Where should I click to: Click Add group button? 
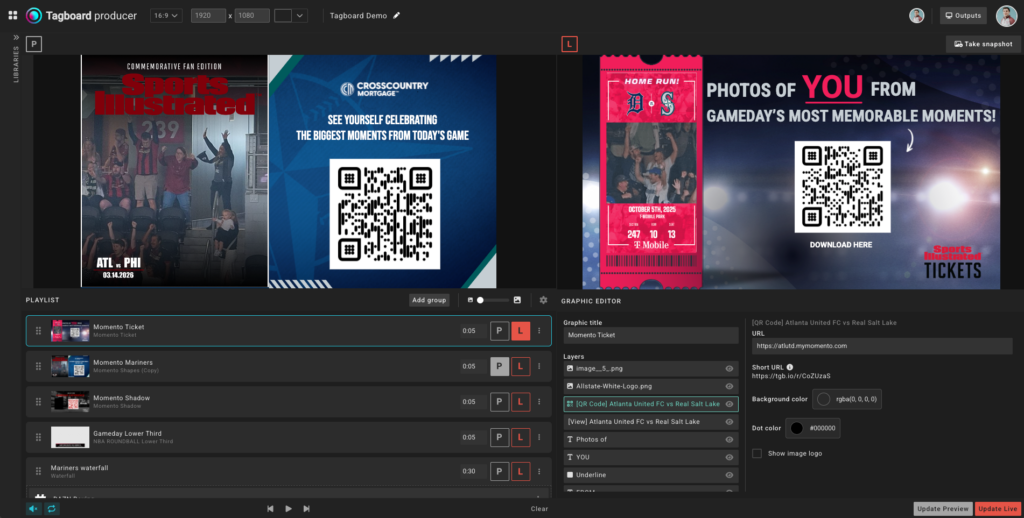429,300
